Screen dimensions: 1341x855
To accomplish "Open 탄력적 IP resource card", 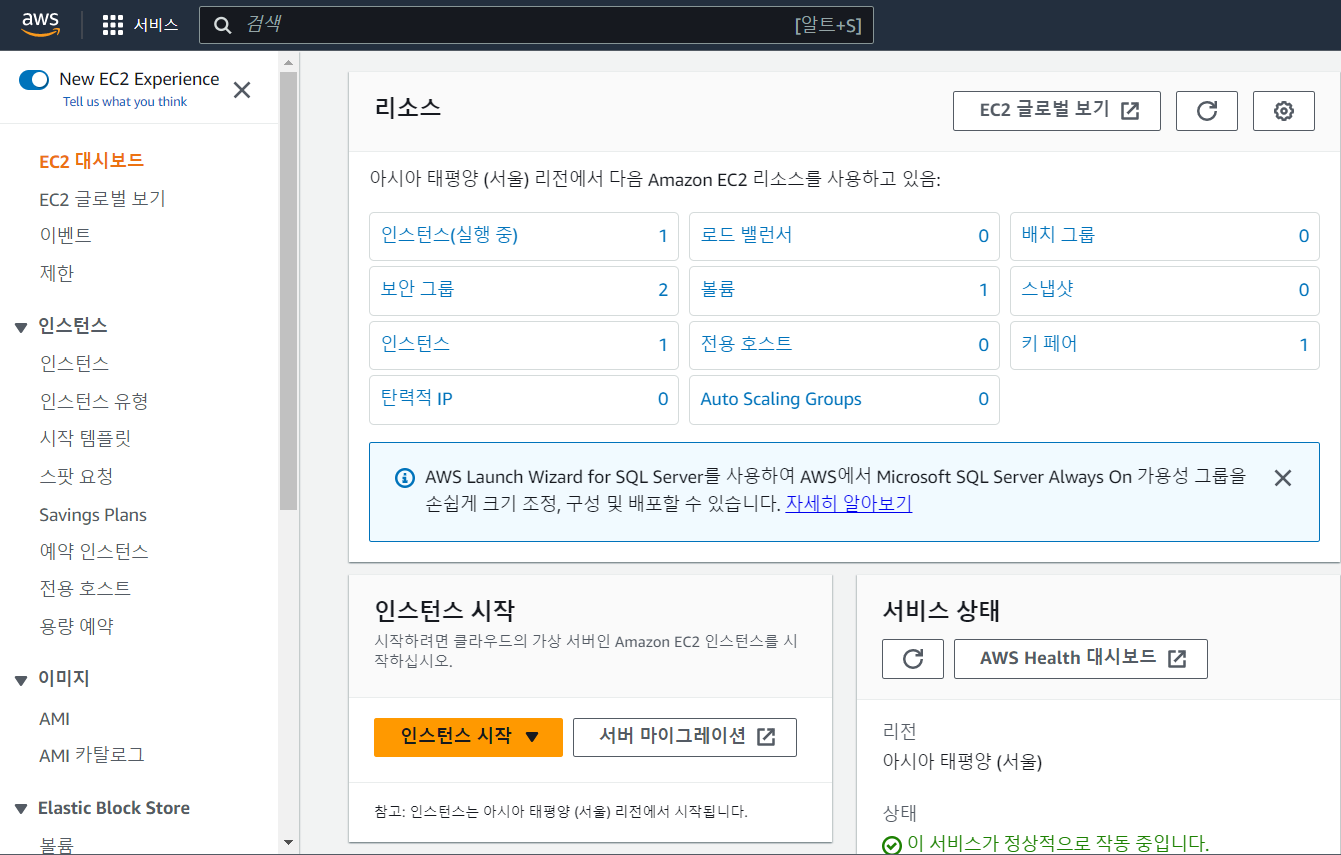I will pos(524,400).
